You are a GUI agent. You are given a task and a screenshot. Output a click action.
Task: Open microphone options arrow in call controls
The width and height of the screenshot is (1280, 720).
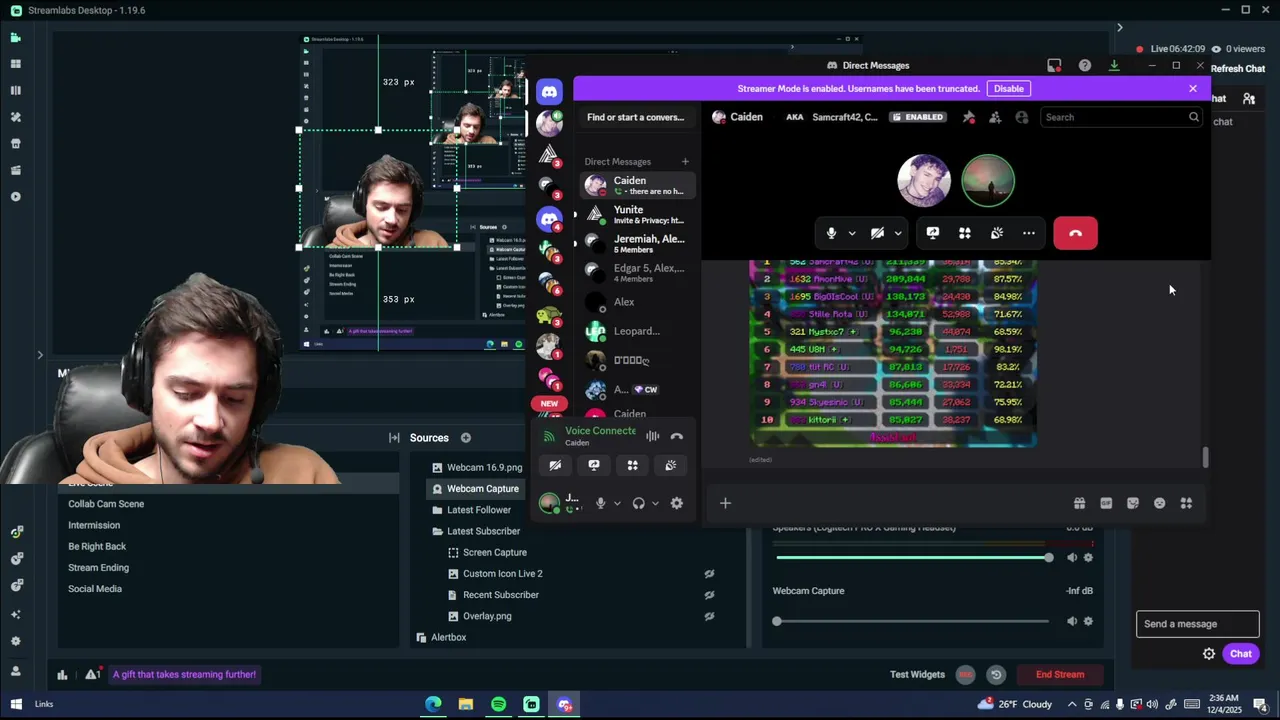click(852, 233)
